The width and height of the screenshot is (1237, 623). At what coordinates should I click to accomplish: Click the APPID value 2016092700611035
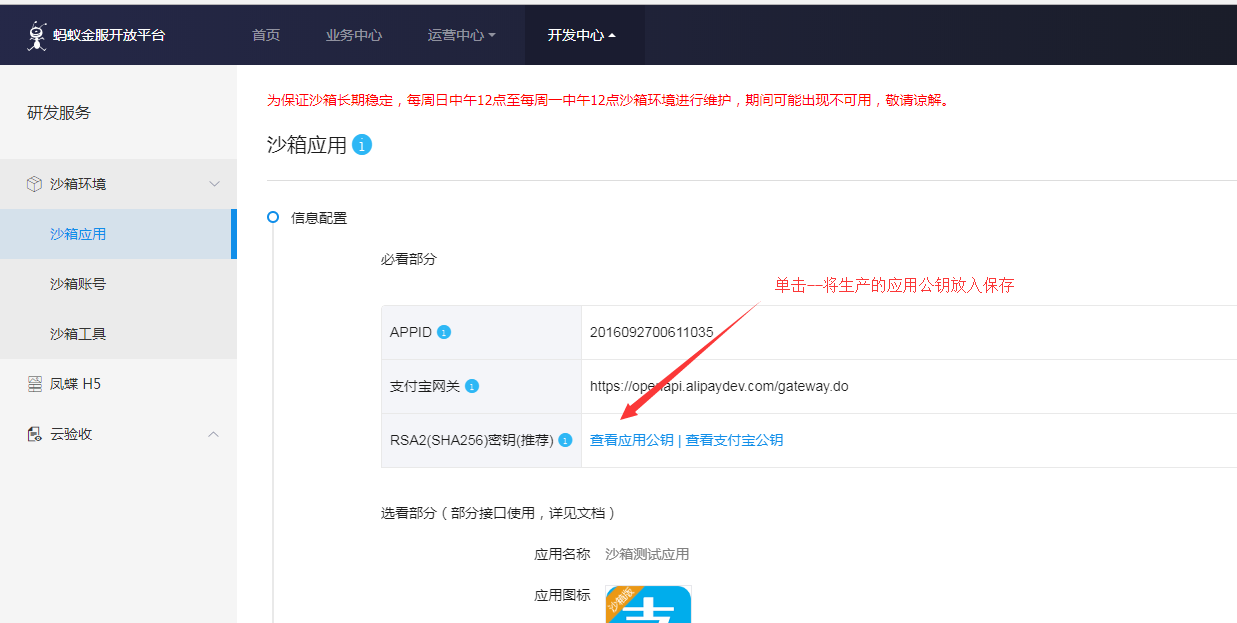(x=652, y=332)
